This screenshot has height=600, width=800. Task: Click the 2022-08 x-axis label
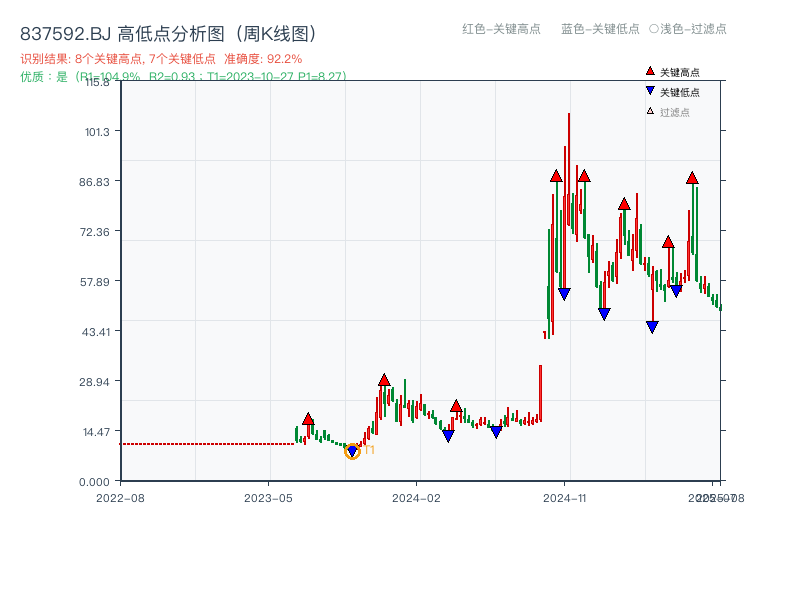click(x=120, y=498)
